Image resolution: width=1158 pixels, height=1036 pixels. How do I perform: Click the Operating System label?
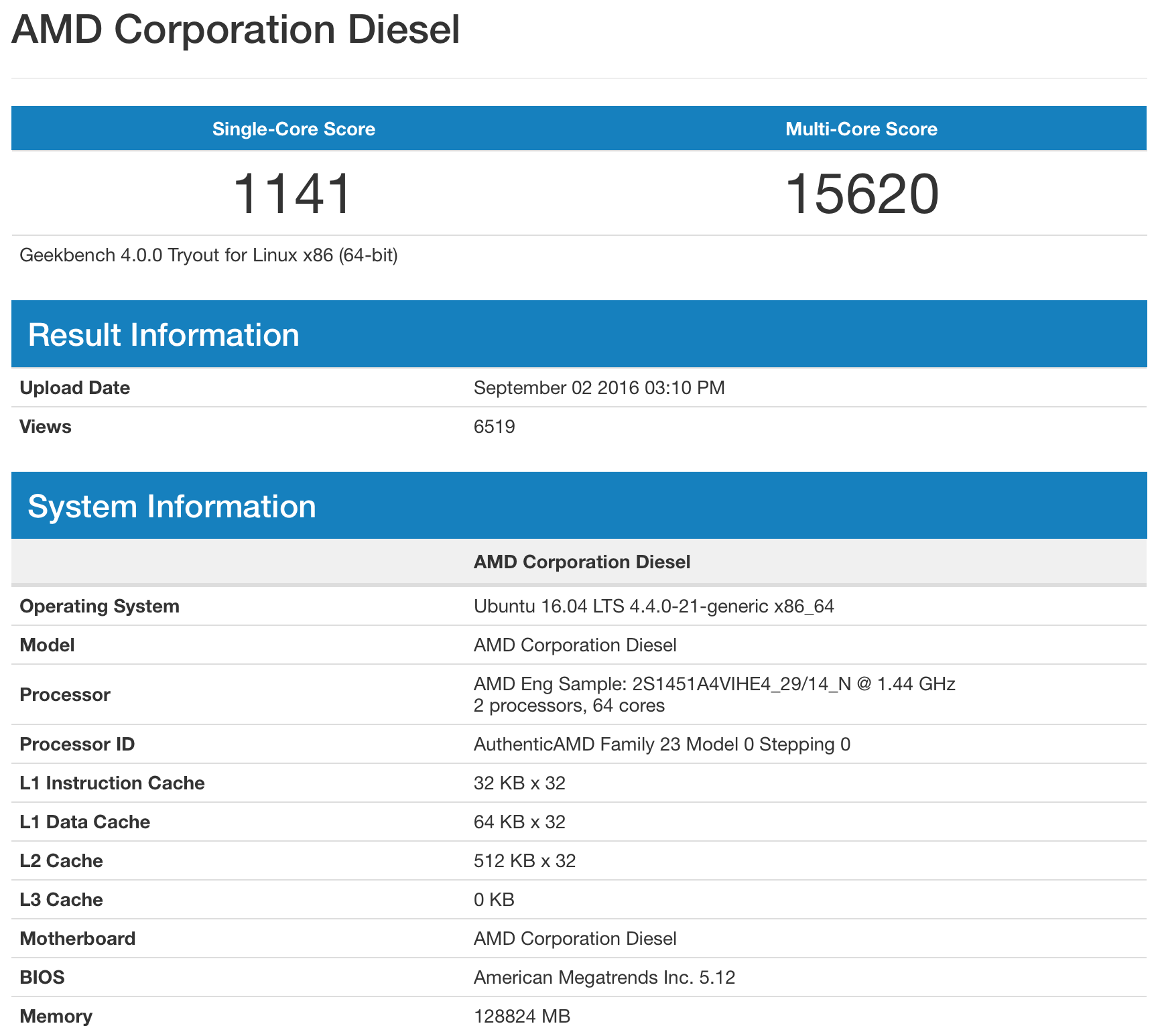pyautogui.click(x=100, y=606)
